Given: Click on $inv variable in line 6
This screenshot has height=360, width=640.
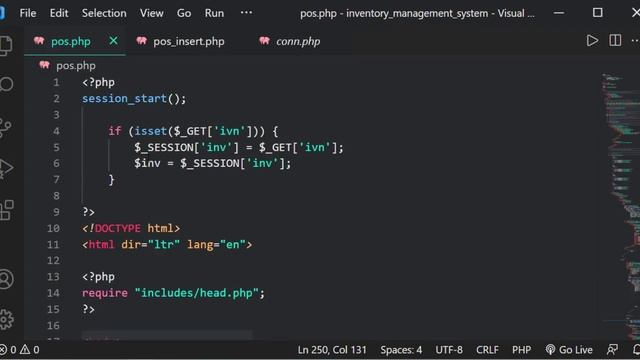Looking at the screenshot, I should pos(147,163).
